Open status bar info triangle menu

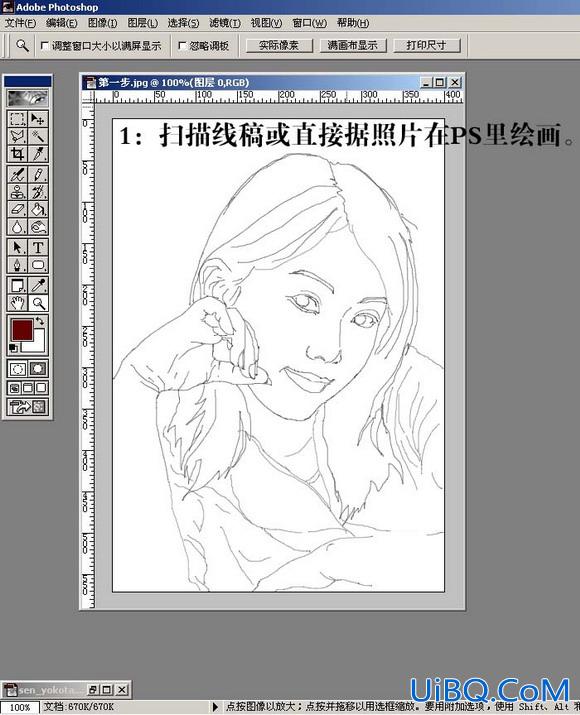(x=215, y=707)
